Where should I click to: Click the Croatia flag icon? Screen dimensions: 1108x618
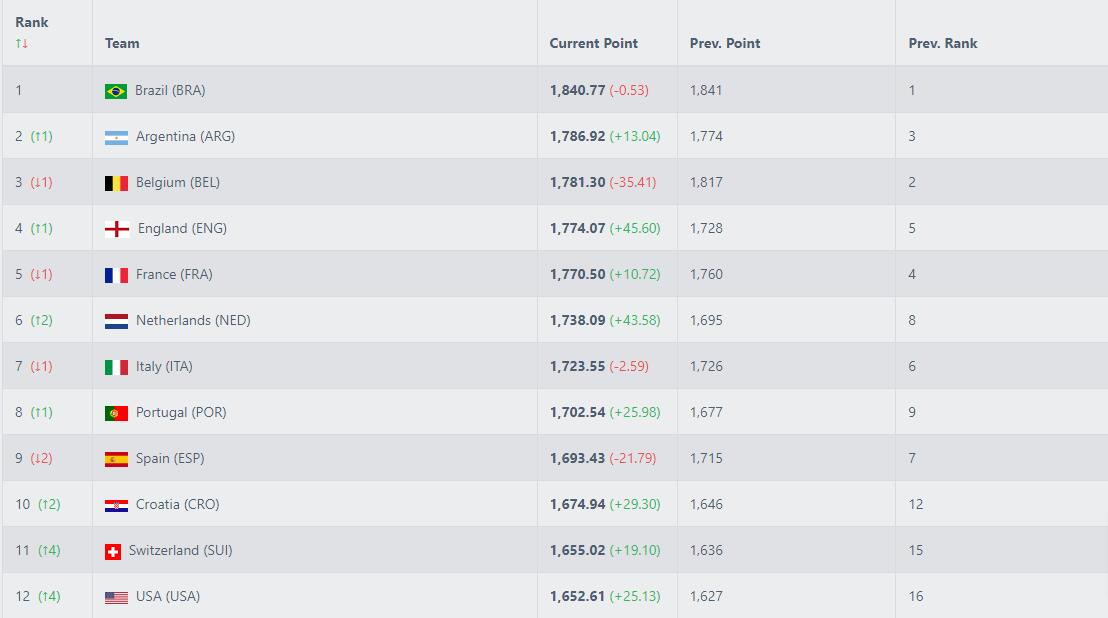tap(116, 505)
